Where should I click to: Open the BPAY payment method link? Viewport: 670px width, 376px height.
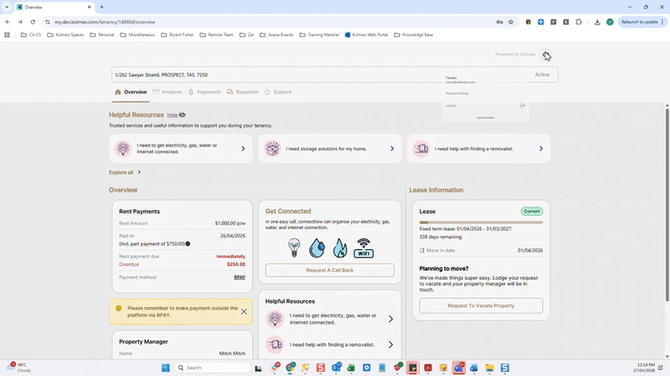pos(240,277)
